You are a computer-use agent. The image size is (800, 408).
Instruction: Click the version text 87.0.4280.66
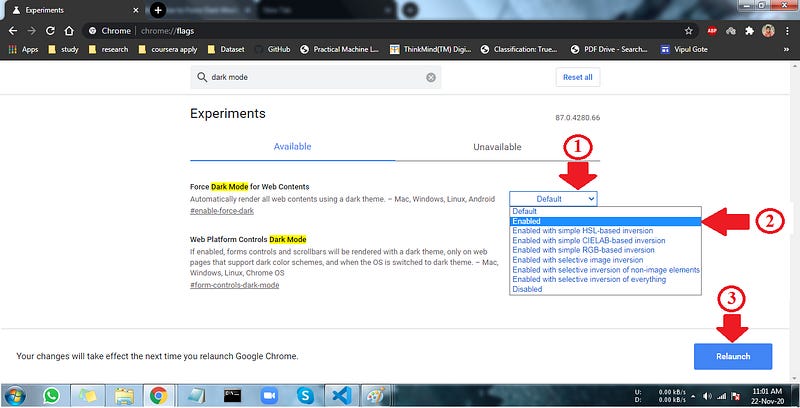pos(578,118)
